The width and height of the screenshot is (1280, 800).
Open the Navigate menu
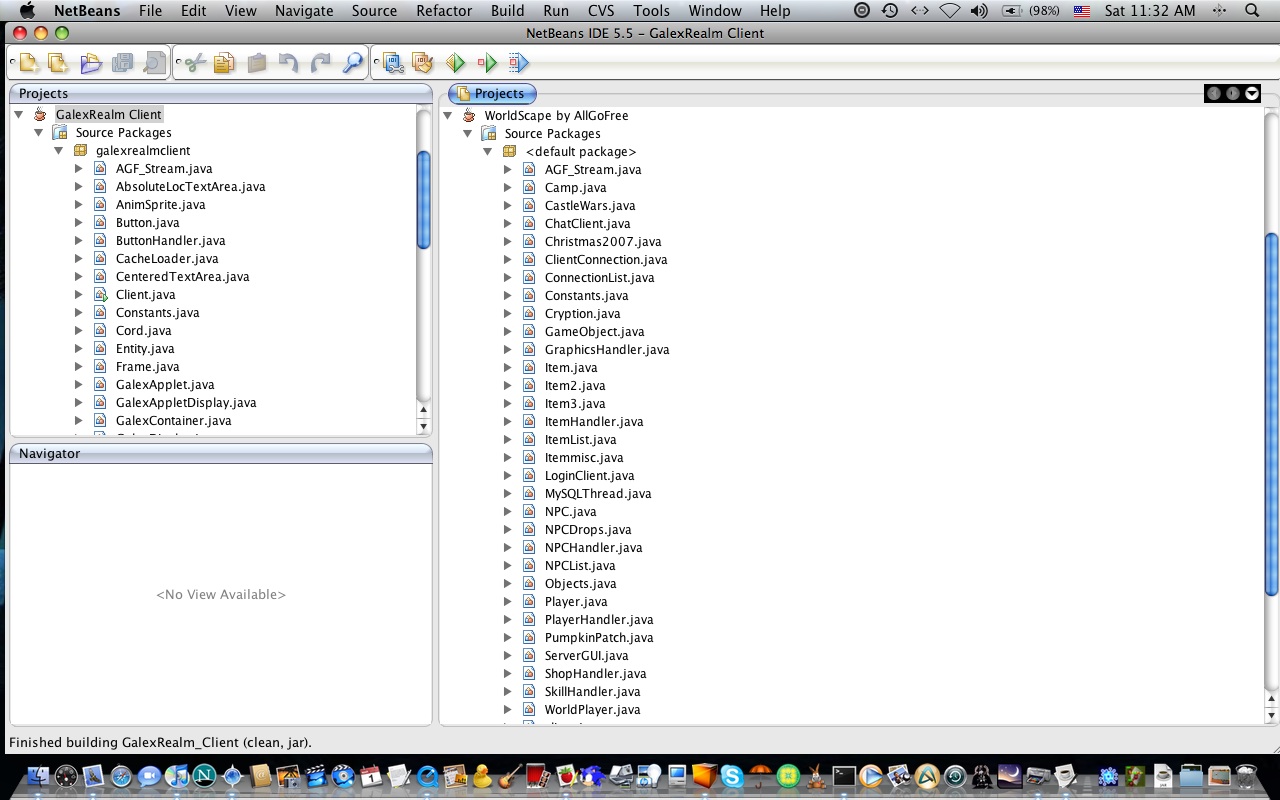(304, 11)
